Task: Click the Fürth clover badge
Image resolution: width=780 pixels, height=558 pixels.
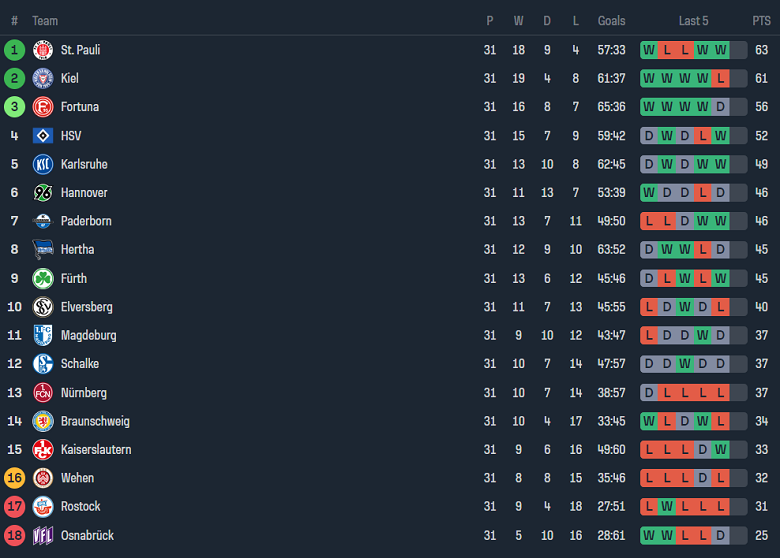Action: tap(43, 278)
